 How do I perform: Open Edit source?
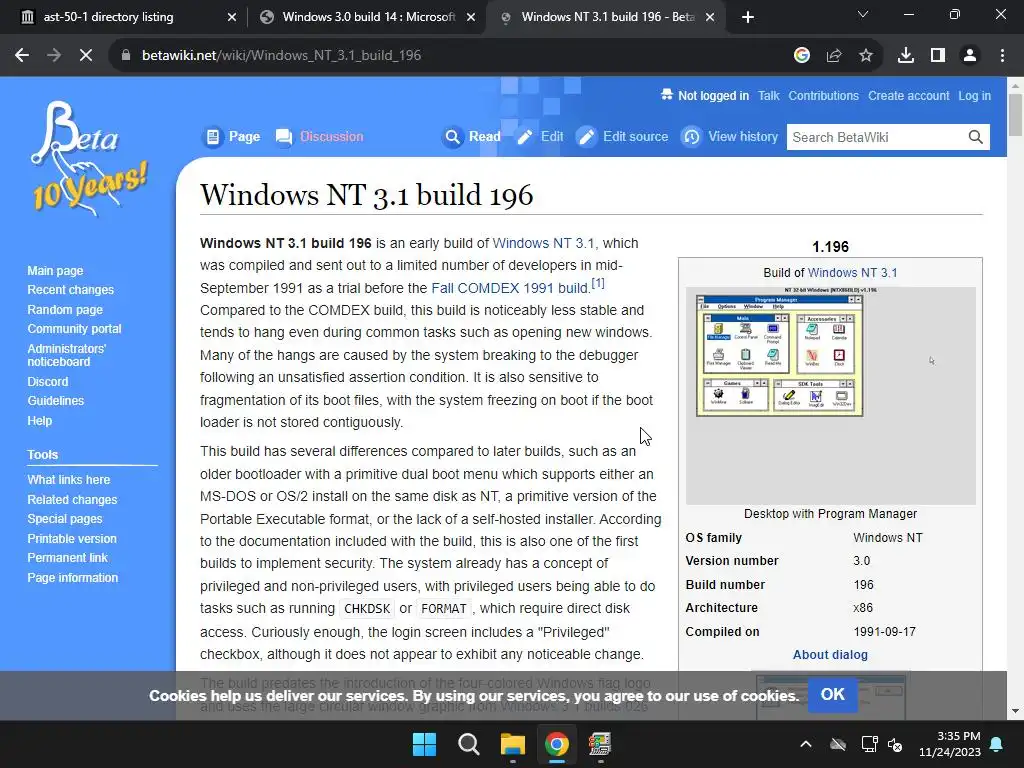[x=623, y=136]
